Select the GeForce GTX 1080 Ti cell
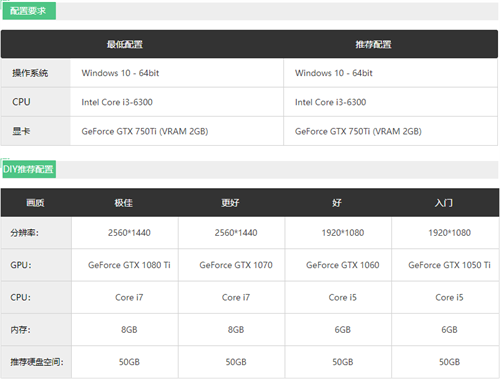This screenshot has width=500, height=379. tap(129, 265)
